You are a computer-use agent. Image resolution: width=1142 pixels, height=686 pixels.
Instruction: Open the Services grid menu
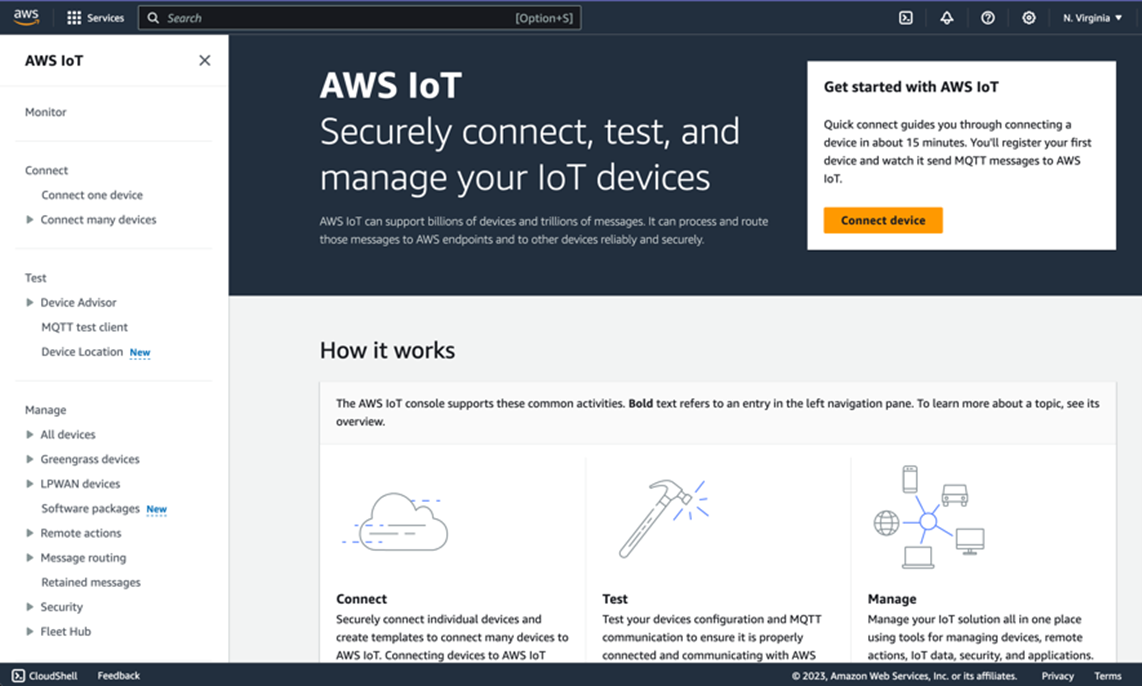(74, 18)
